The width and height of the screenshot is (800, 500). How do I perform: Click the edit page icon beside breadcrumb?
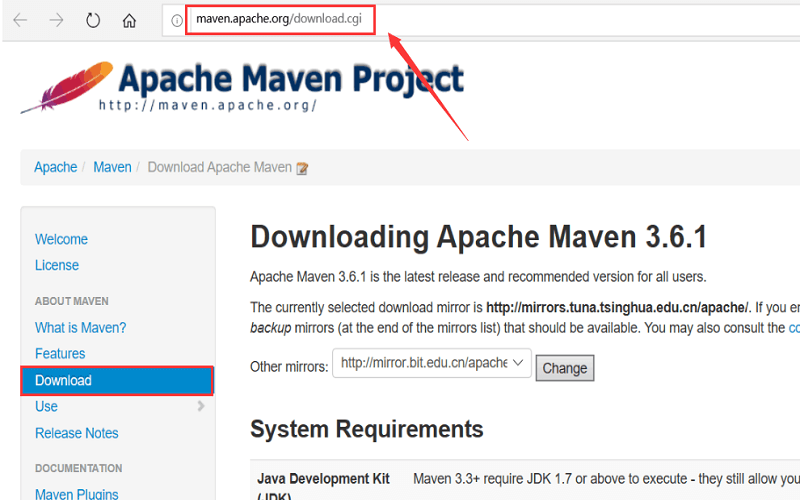(x=302, y=168)
